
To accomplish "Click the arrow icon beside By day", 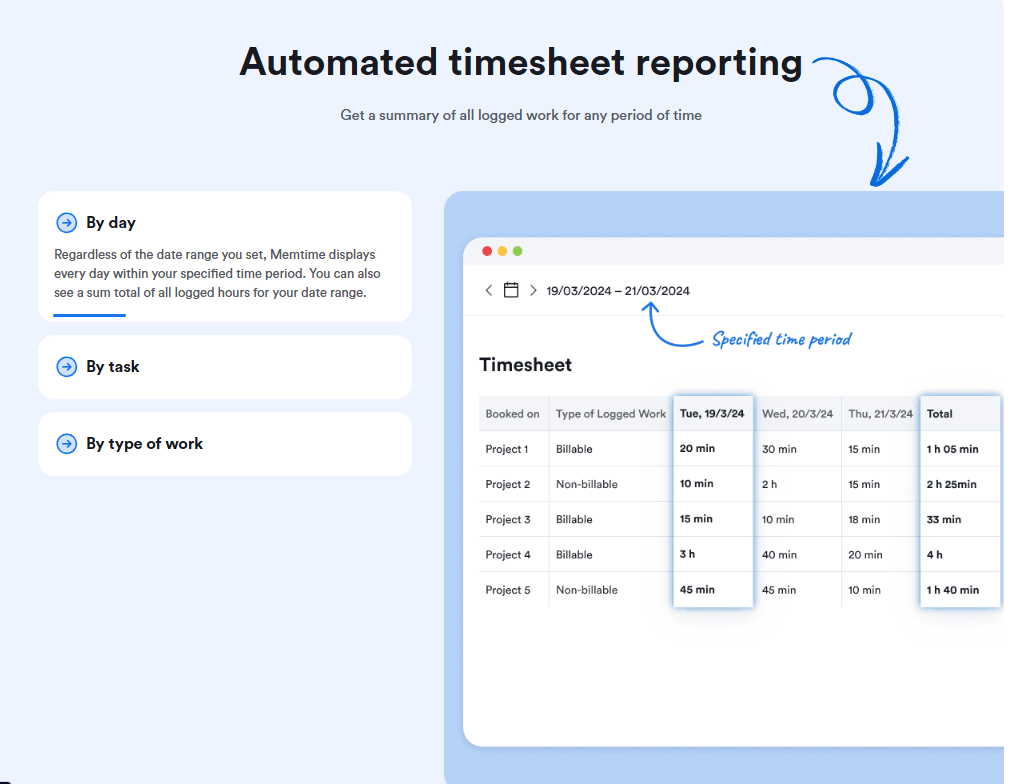I will [x=67, y=223].
